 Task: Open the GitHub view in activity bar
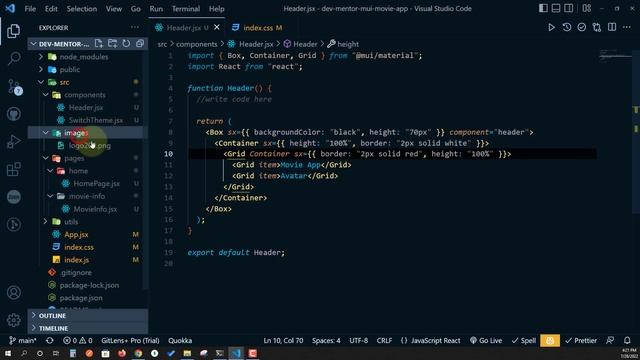click(x=13, y=114)
